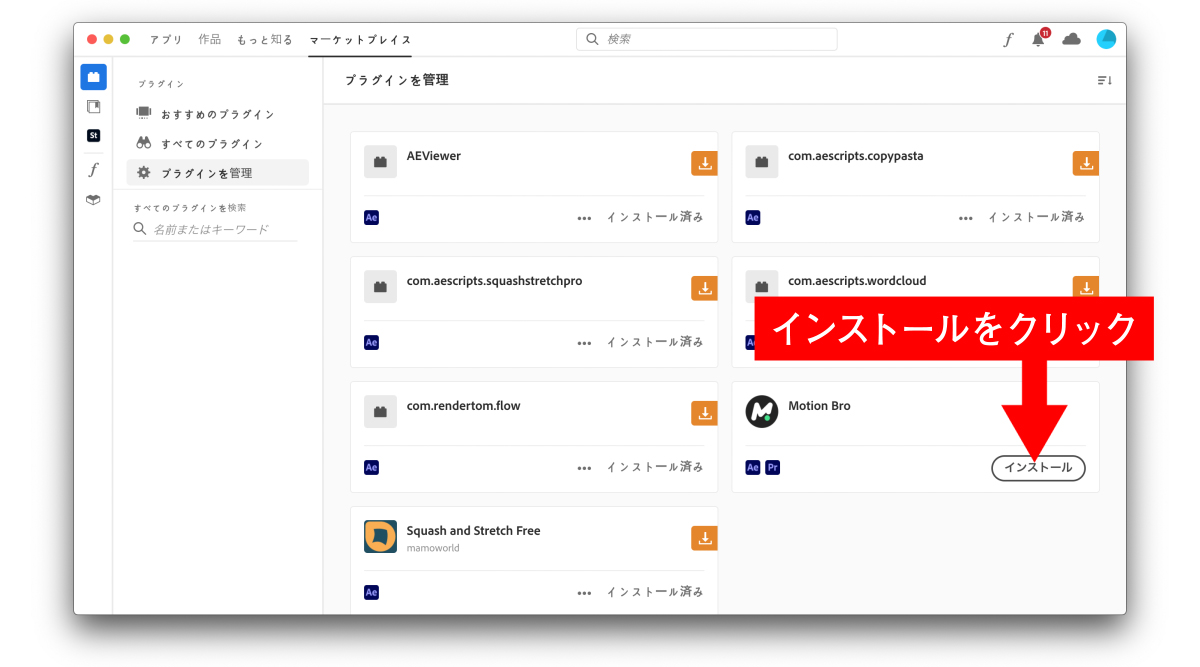The width and height of the screenshot is (1200, 667).
Task: Click インストール済み on the com.rendertom.flow card
Action: pyautogui.click(x=655, y=467)
